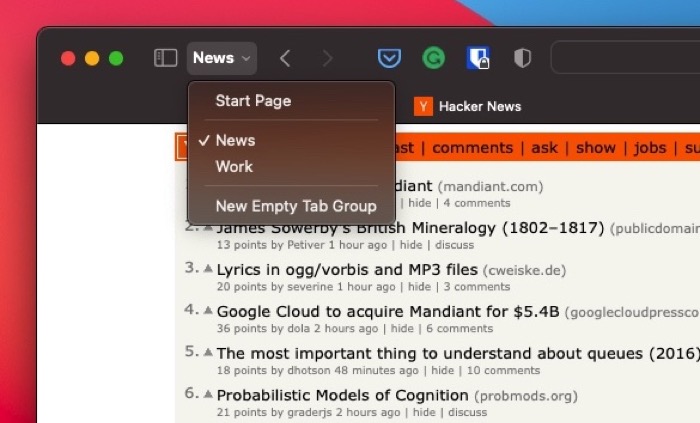
Task: Open the Pocket extension icon
Action: click(x=389, y=58)
